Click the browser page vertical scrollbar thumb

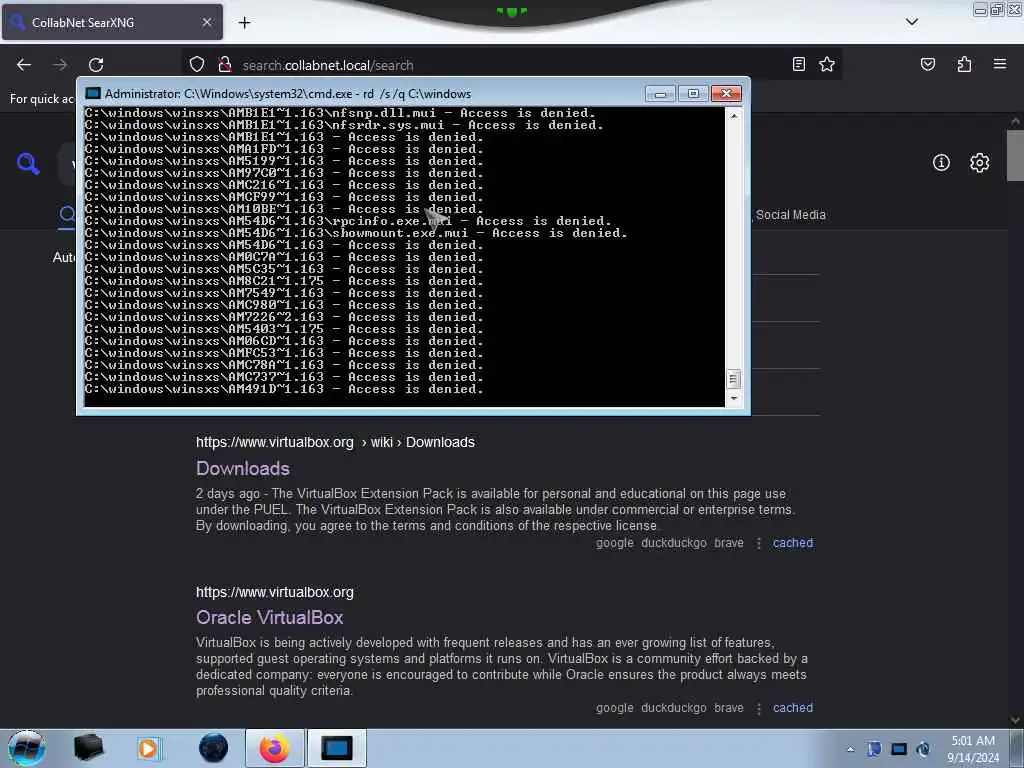point(1015,155)
